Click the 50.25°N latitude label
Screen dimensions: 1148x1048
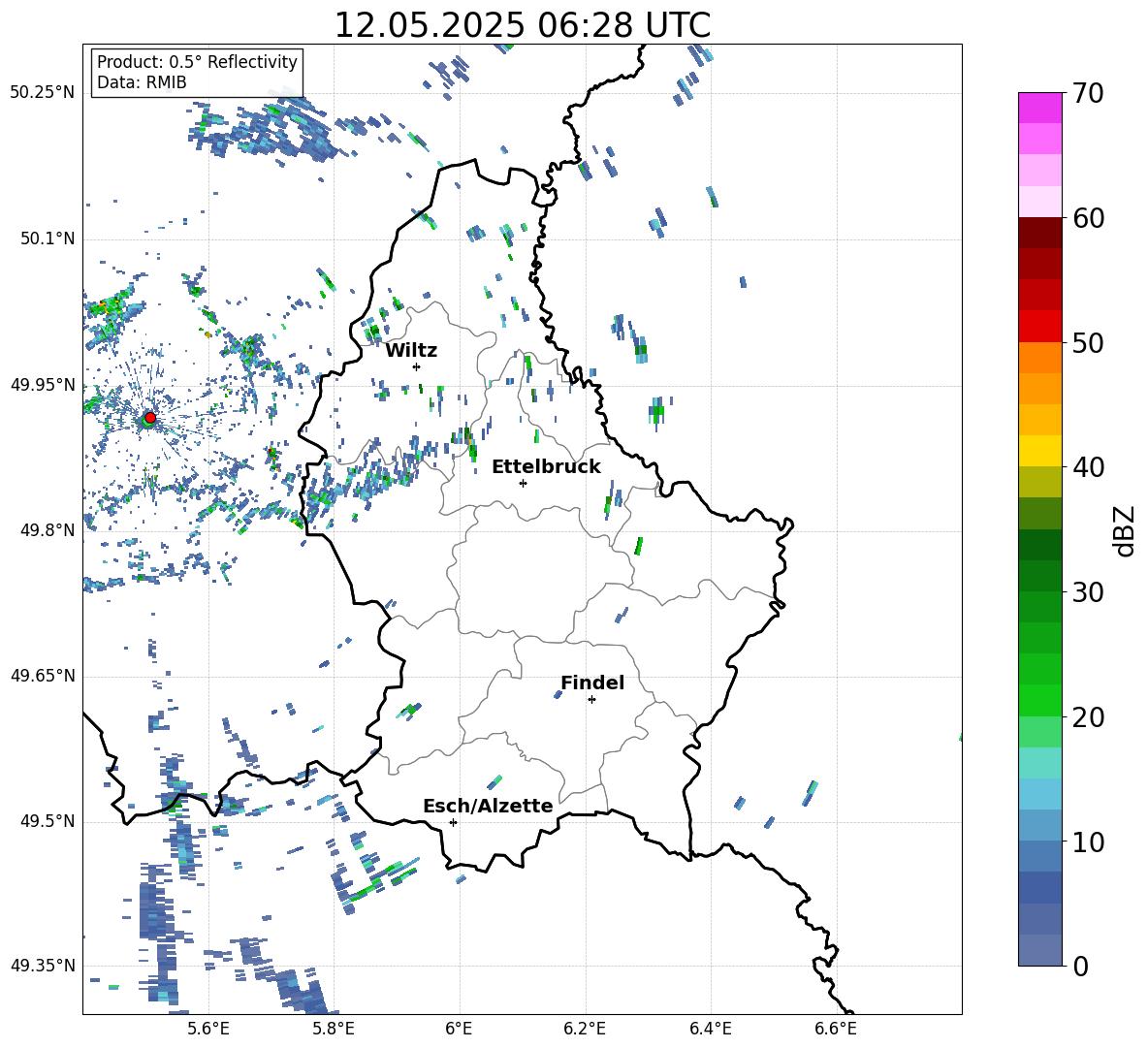43,93
